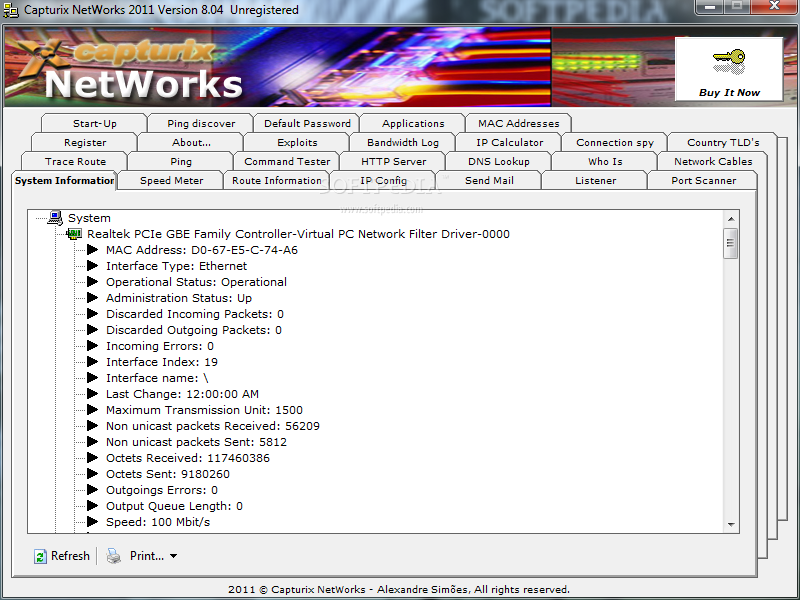Click the green Refresh icon

click(x=40, y=556)
